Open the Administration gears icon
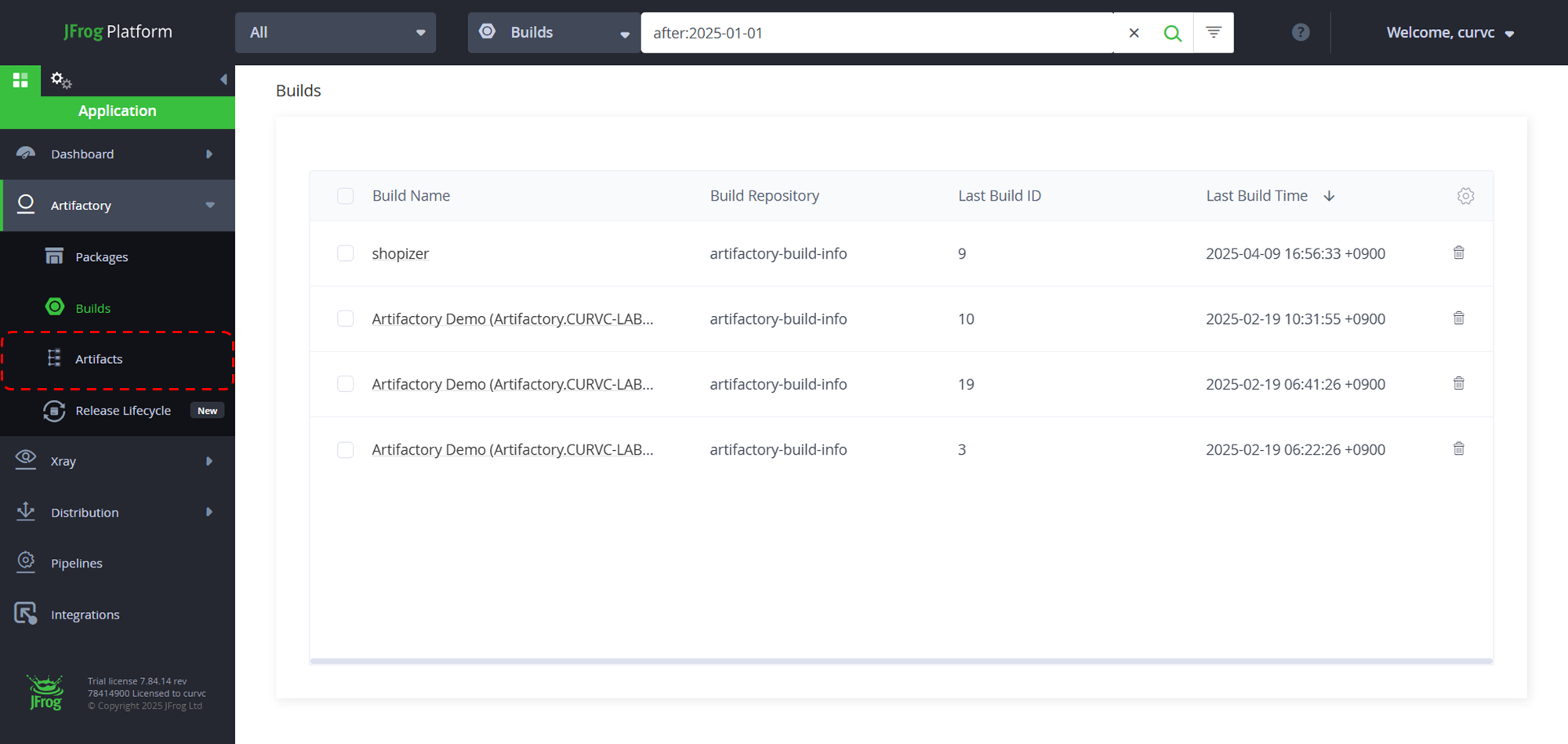Screen dimensions: 1568x744 60,80
